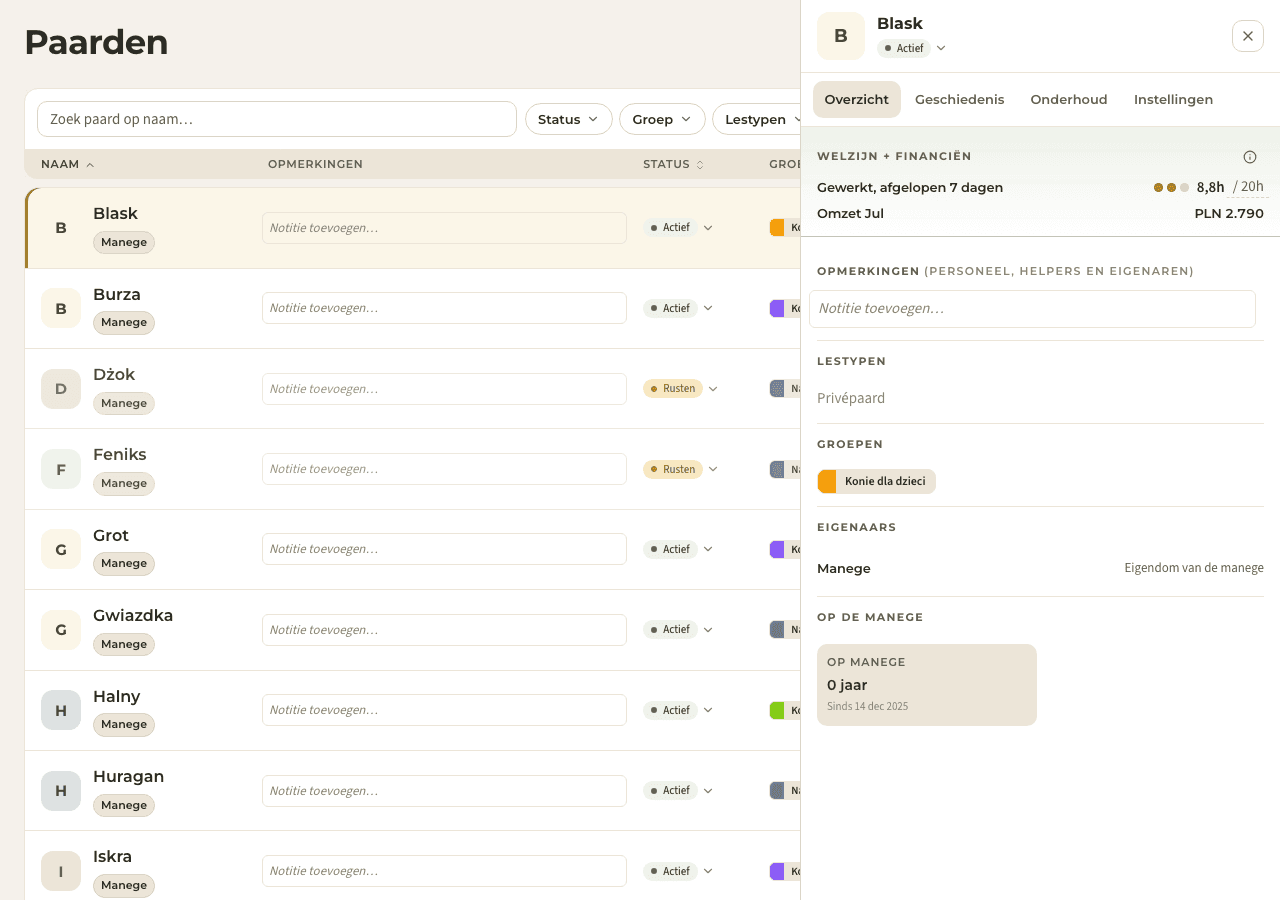Switch to the Overzicht tab
The width and height of the screenshot is (1280, 900).
pyautogui.click(x=857, y=99)
